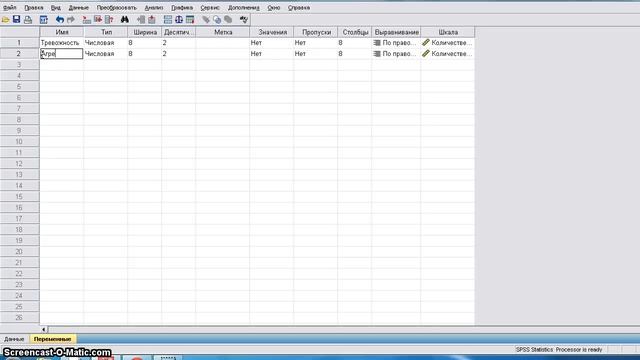Click the SPSS Statistics Processor is ready status

559,350
